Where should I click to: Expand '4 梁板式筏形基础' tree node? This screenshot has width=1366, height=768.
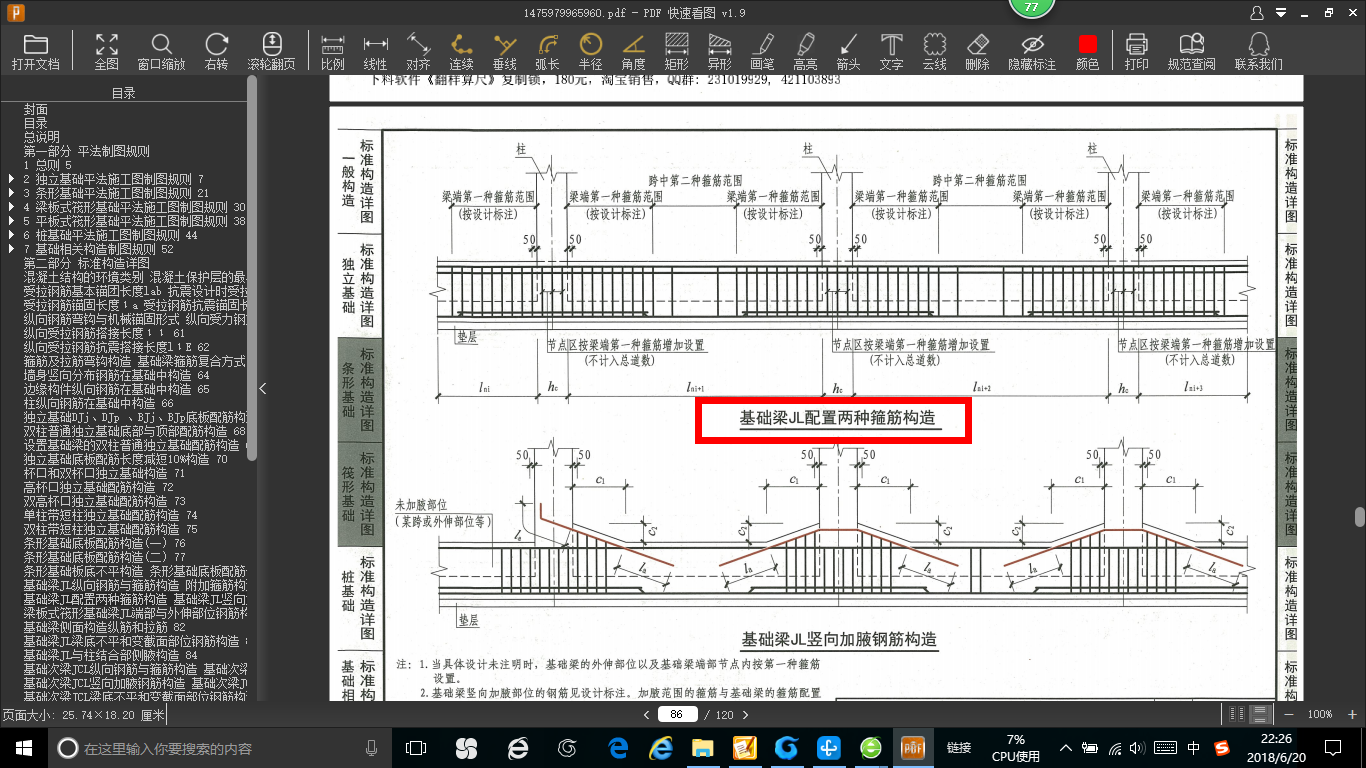[11, 207]
